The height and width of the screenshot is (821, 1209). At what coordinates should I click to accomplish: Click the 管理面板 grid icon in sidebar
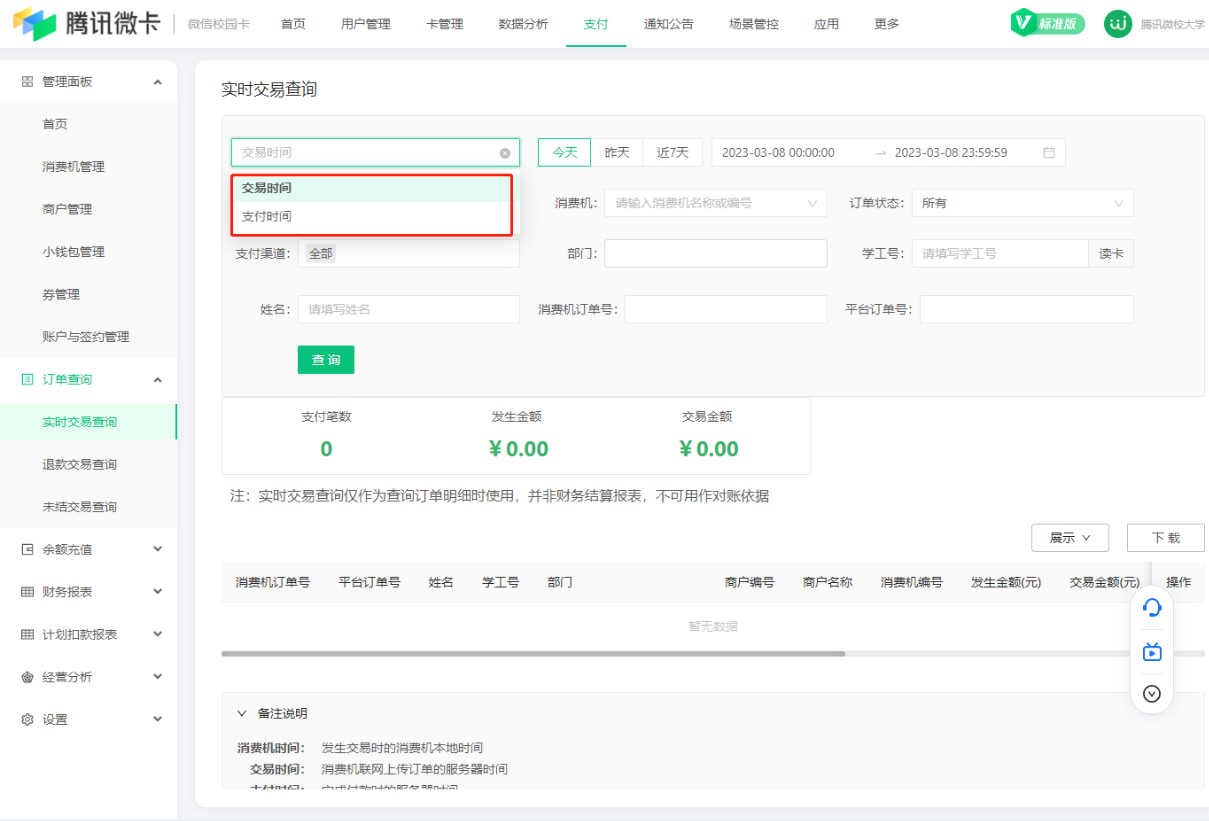pyautogui.click(x=27, y=82)
